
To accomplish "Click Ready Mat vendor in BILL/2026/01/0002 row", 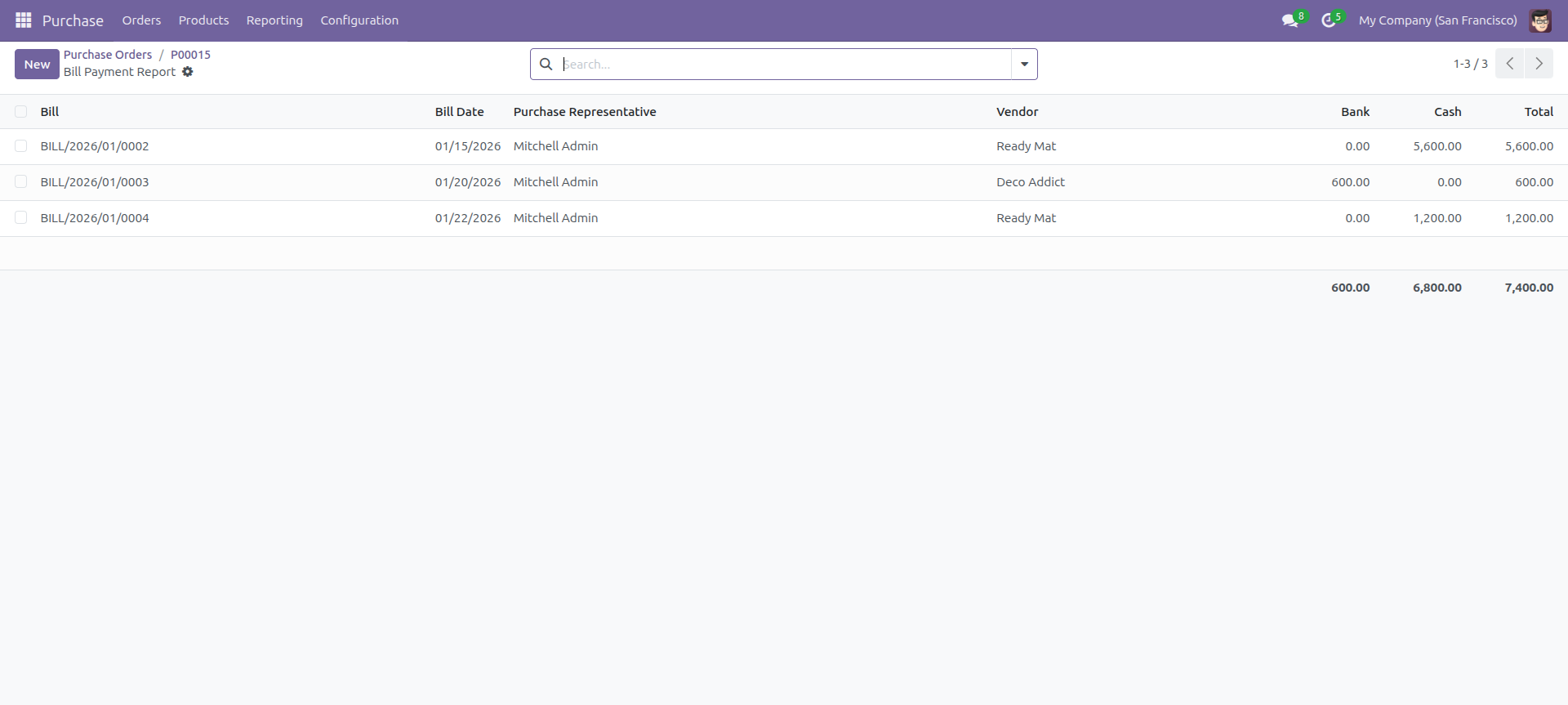I will tap(1026, 146).
